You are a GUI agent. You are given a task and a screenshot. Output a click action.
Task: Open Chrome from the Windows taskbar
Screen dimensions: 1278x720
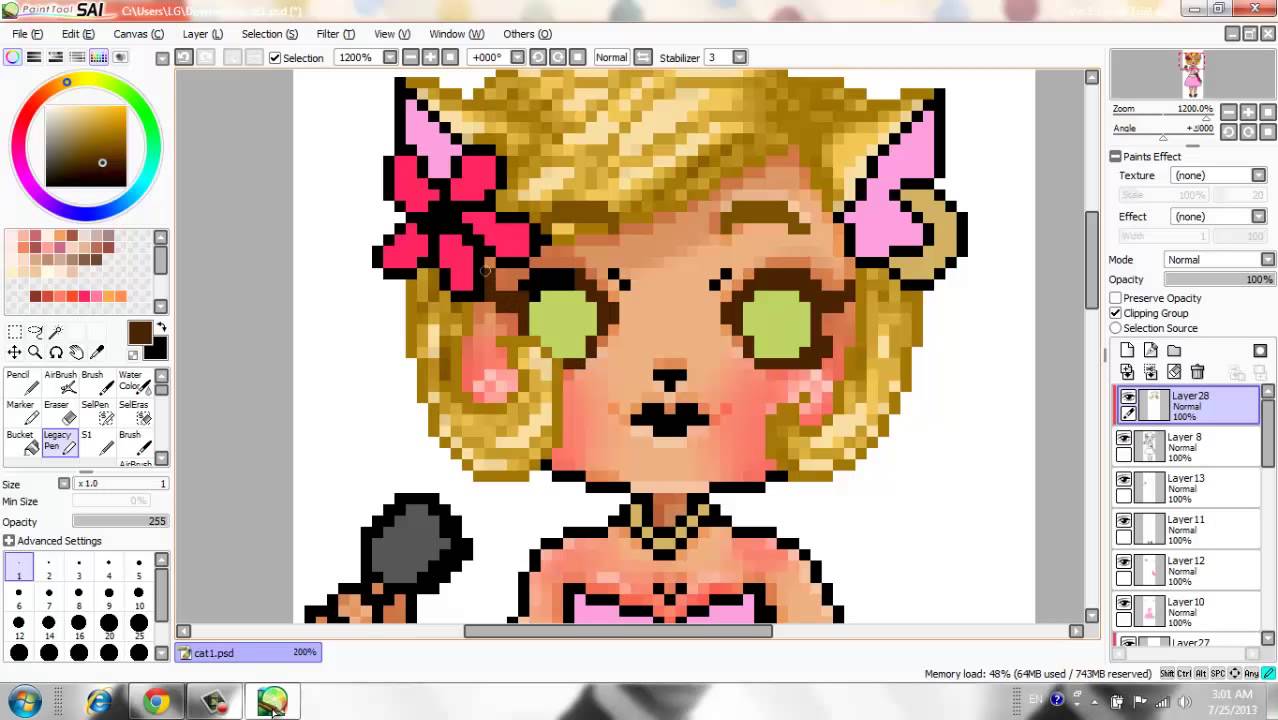[156, 702]
